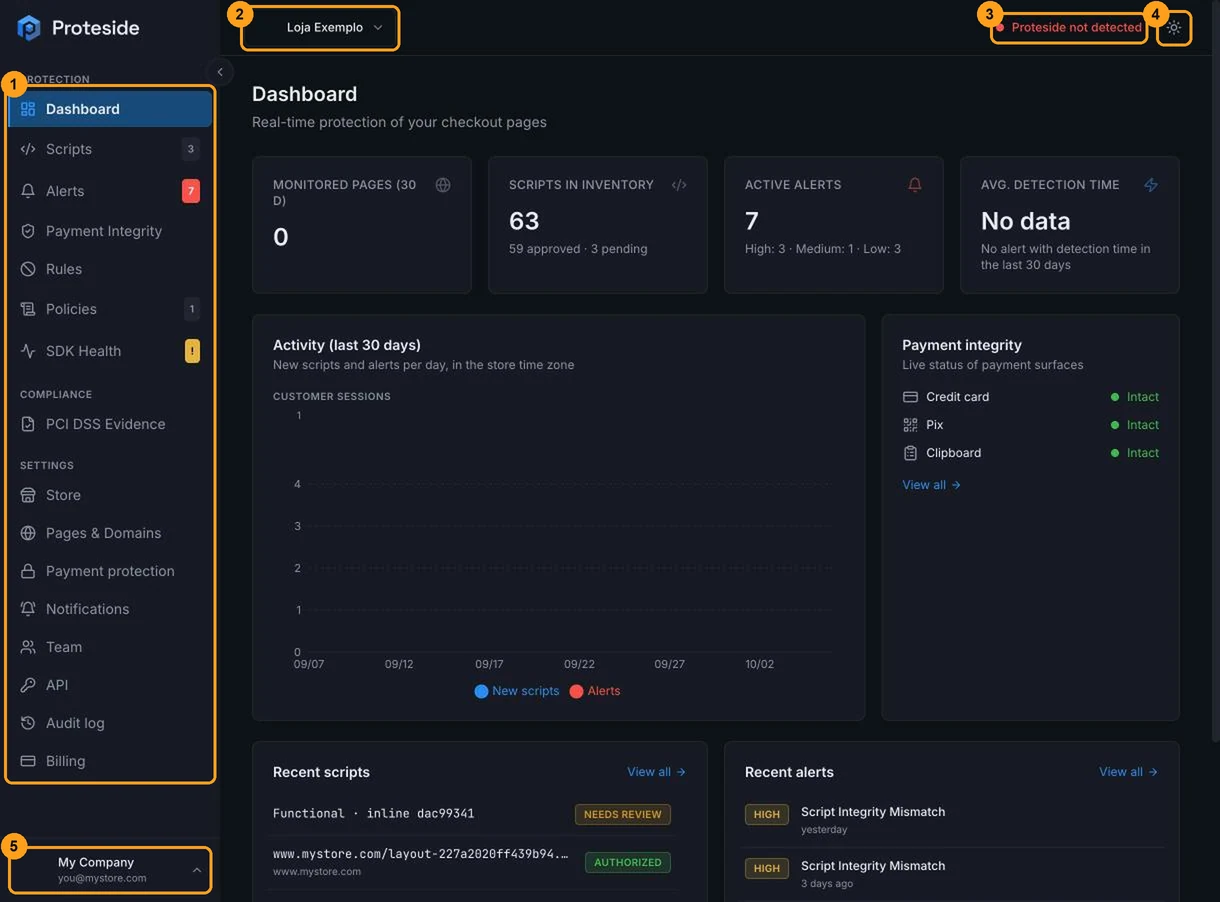This screenshot has height=902, width=1220.
Task: Click View all in Recent alerts
Action: (x=1128, y=772)
